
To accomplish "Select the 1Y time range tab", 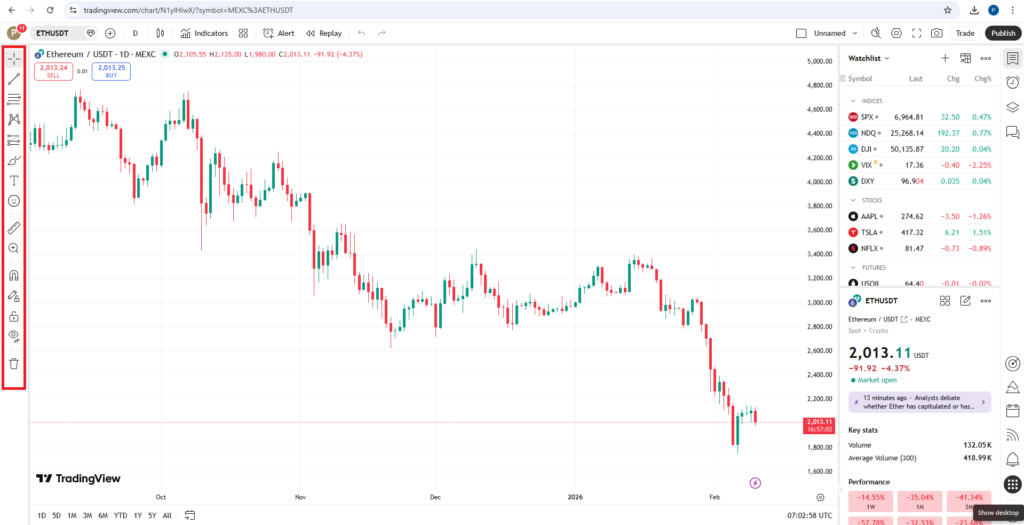I will coord(137,515).
